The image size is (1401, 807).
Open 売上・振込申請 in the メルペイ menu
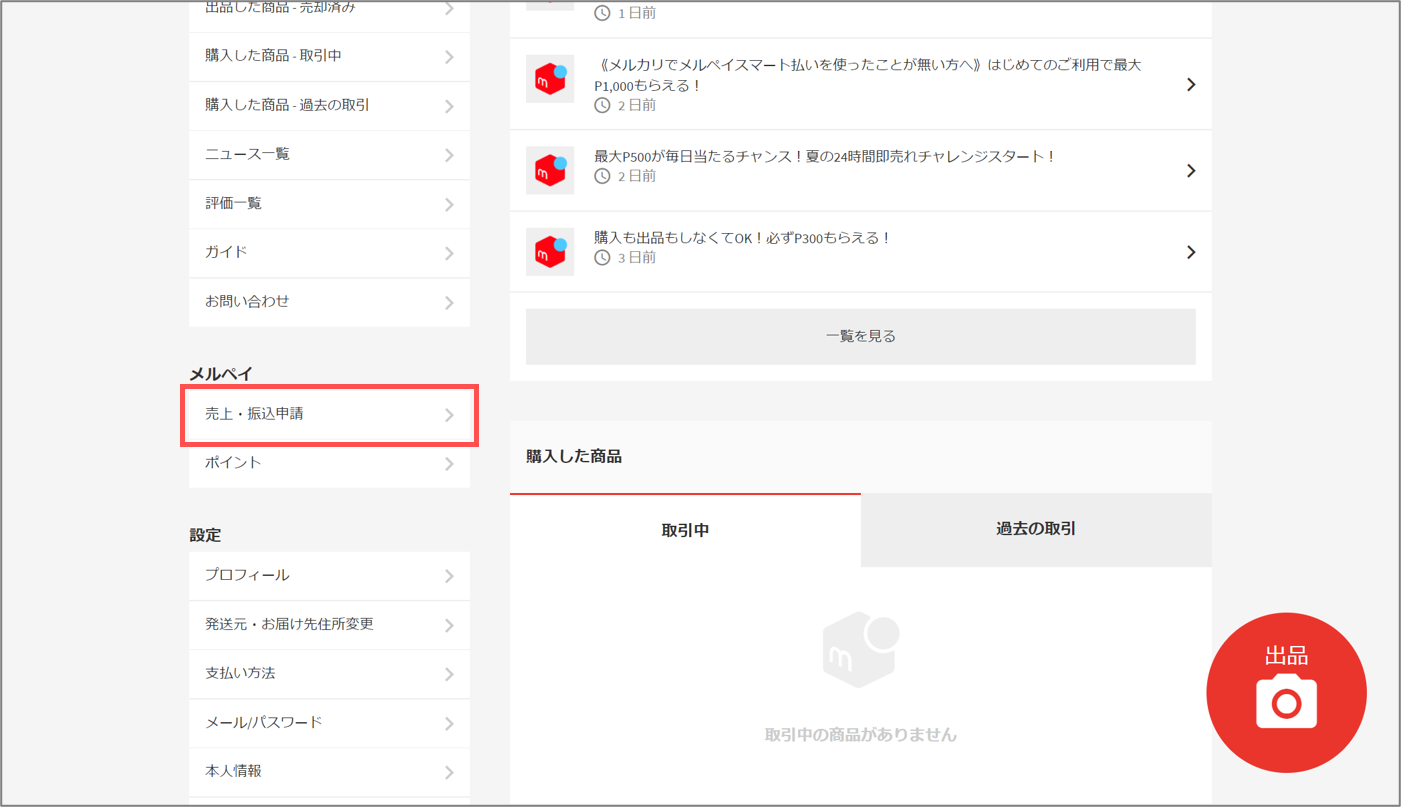[x=329, y=414]
